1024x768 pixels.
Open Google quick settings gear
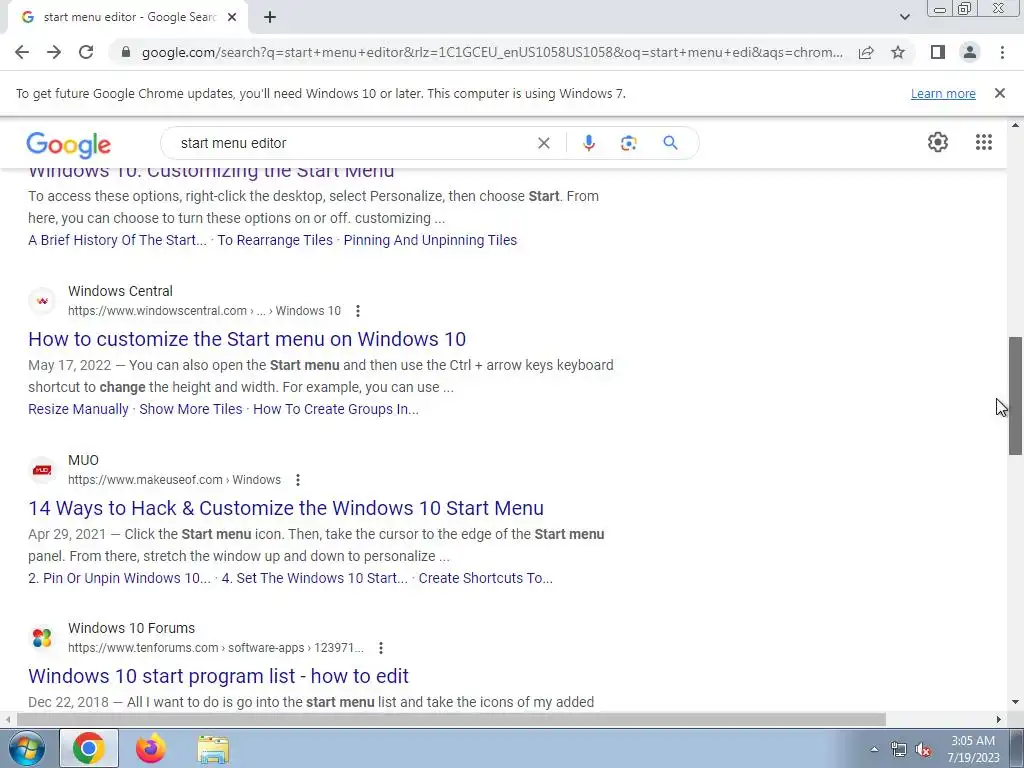[x=938, y=142]
